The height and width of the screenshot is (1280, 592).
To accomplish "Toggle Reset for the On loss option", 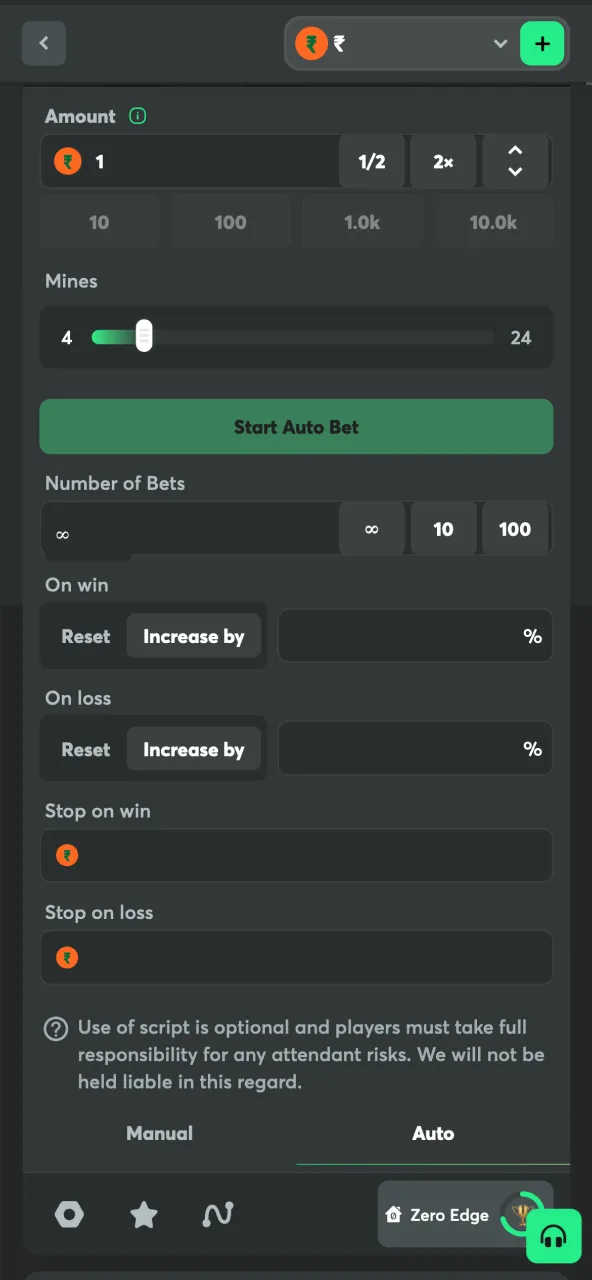I will click(x=85, y=749).
